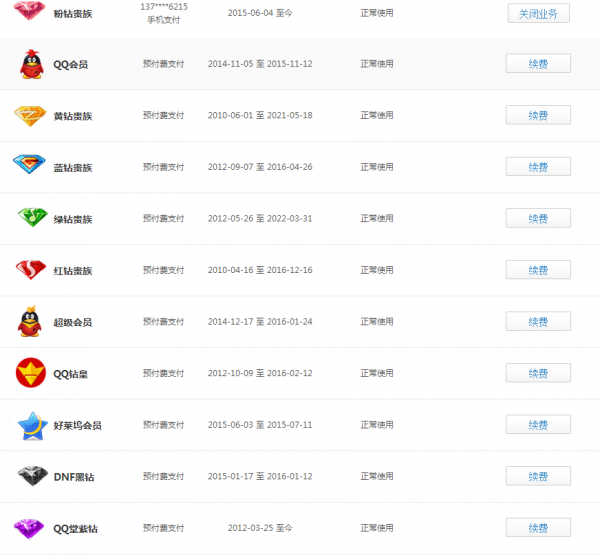Click date range ending 2016-02-12
Image resolution: width=600 pixels, height=557 pixels.
[x=260, y=373]
